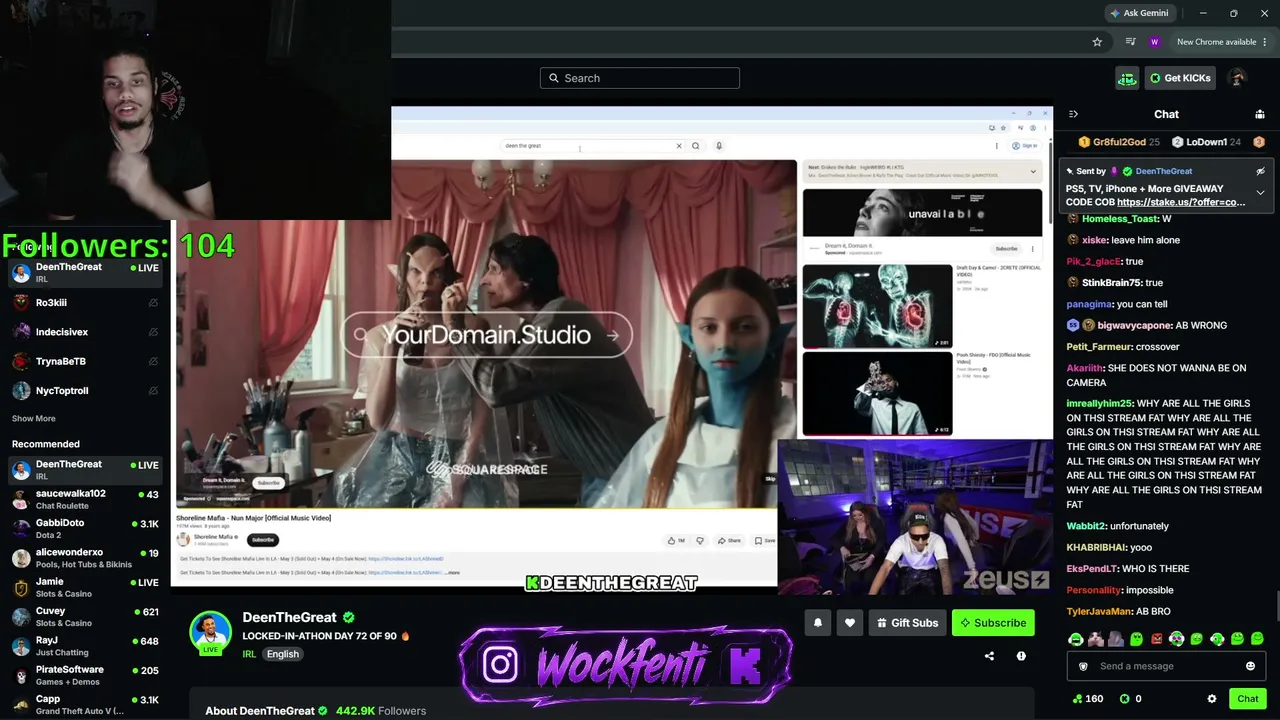The width and height of the screenshot is (1280, 720).
Task: Share the stream using the share icon
Action: [989, 656]
